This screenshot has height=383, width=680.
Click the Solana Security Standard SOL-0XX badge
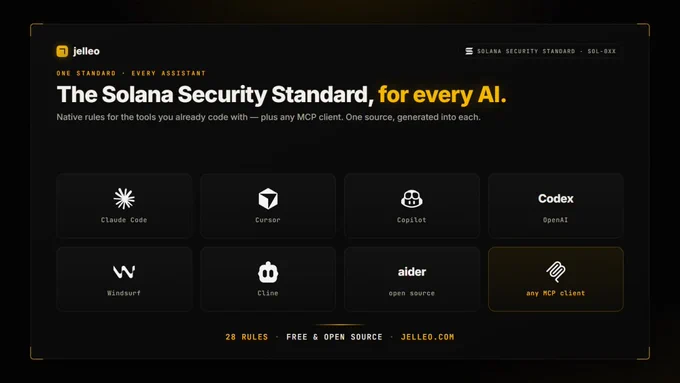(x=541, y=51)
